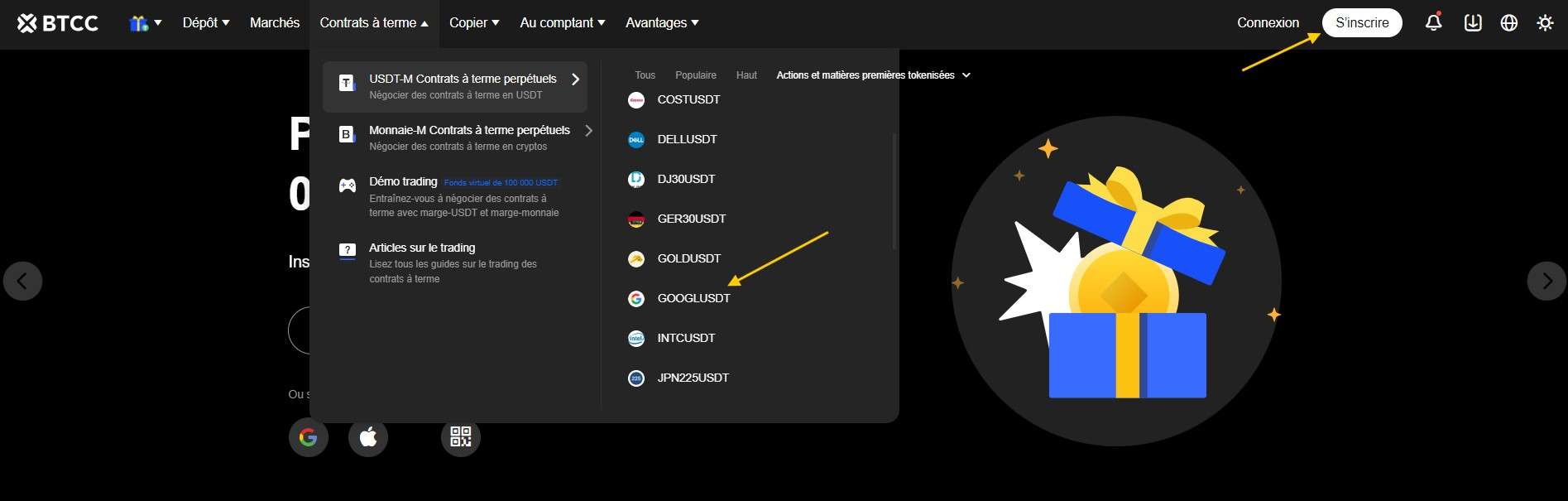The height and width of the screenshot is (501, 1568).
Task: Click the BTCC logo
Action: tap(58, 23)
